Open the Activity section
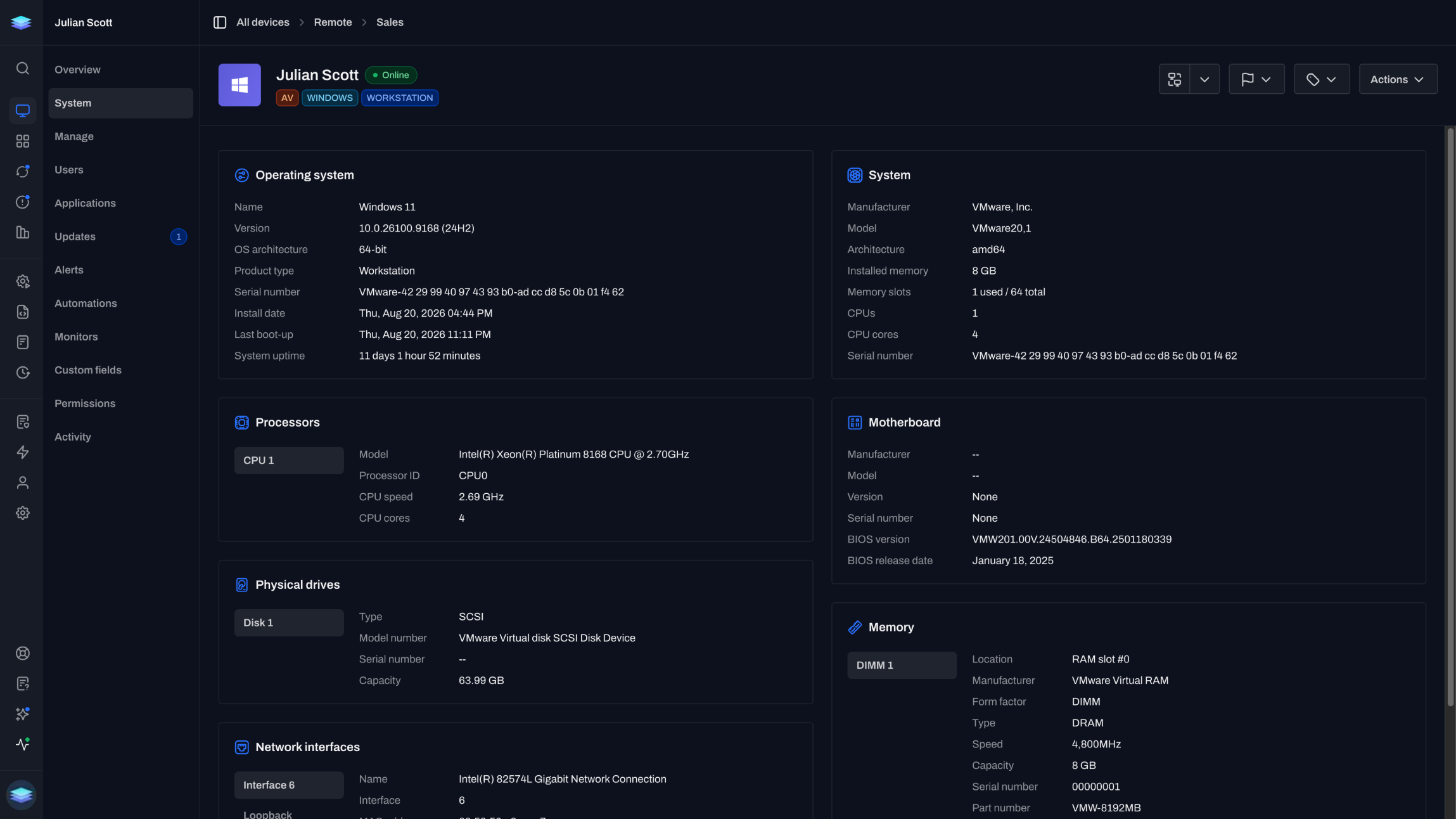The height and width of the screenshot is (819, 1456). click(x=120, y=437)
